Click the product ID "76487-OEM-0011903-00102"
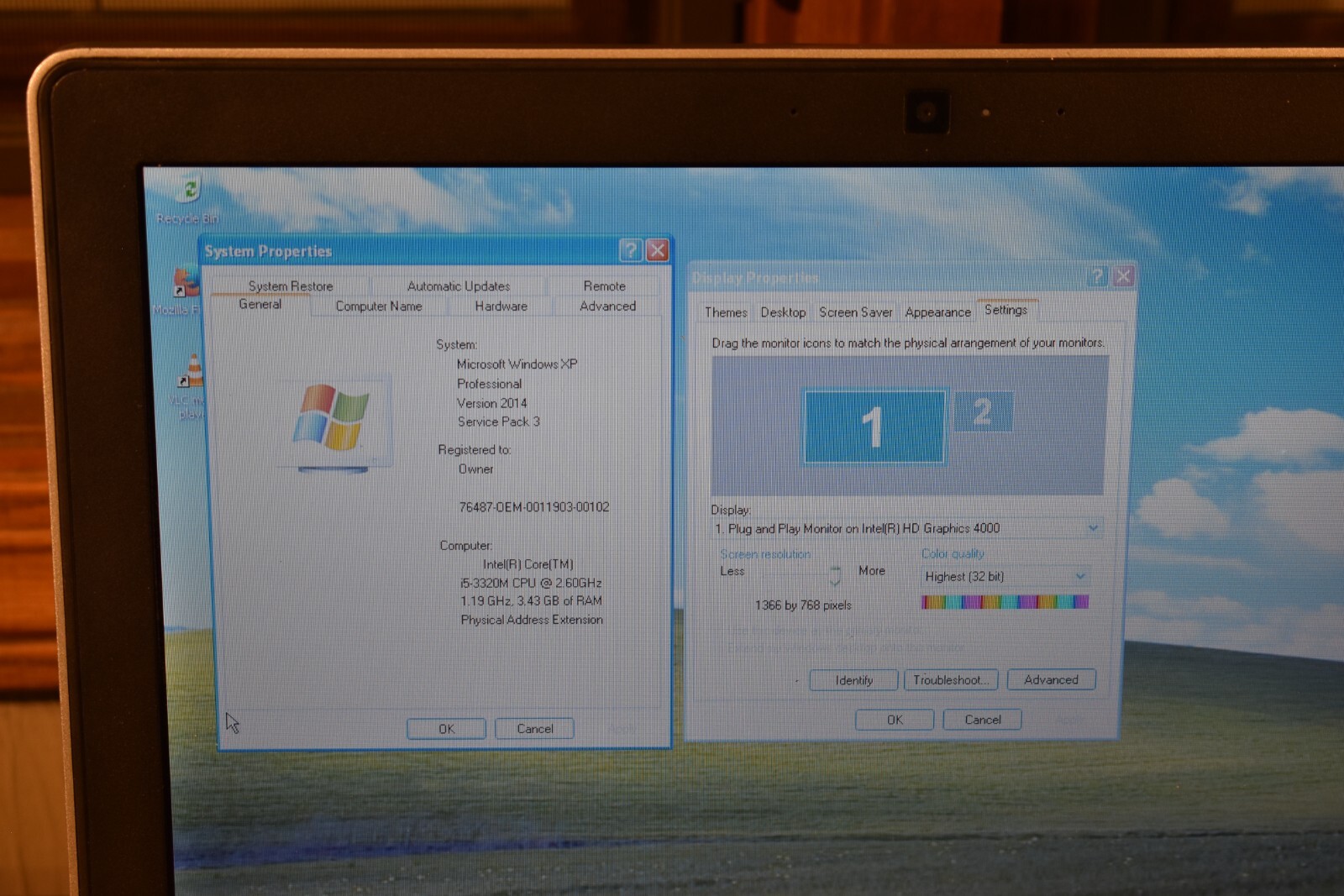This screenshot has height=896, width=1344. (x=534, y=506)
